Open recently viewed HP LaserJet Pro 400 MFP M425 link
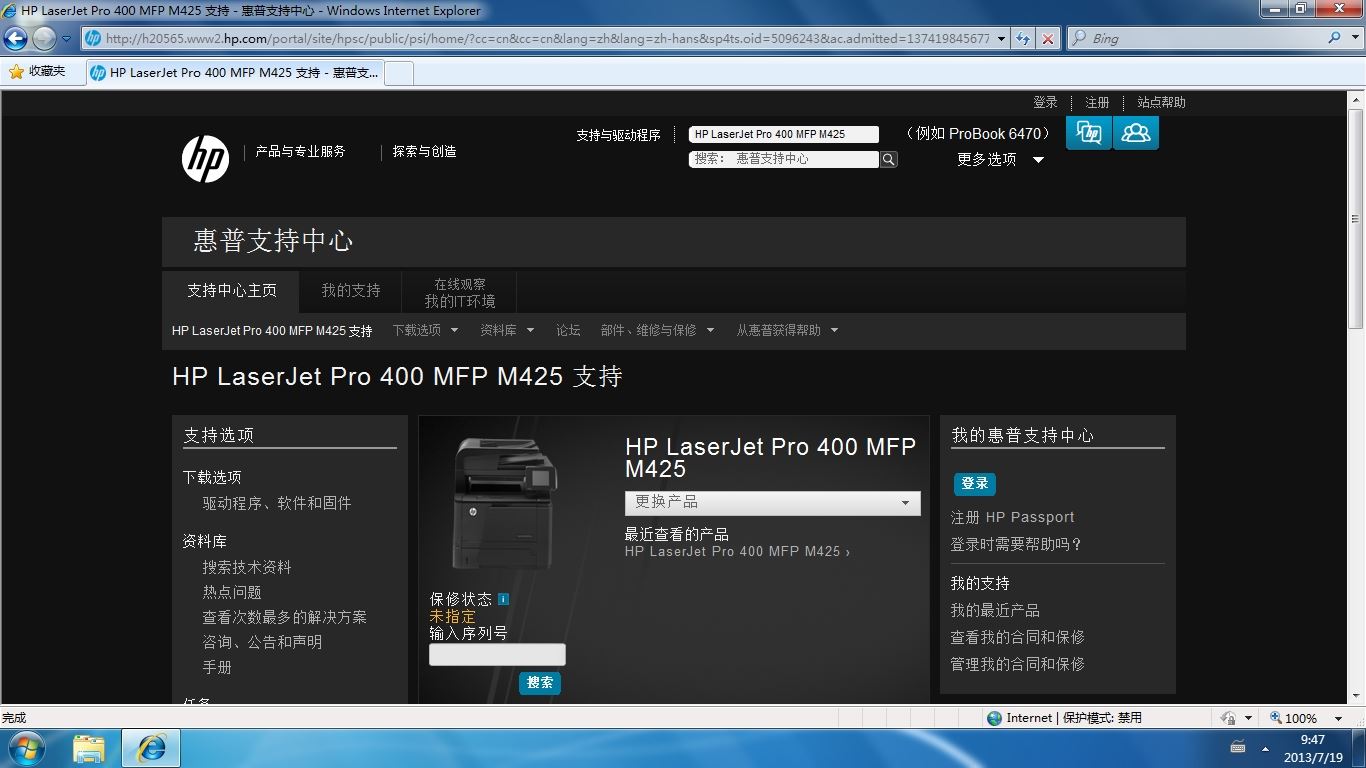The width and height of the screenshot is (1366, 768). (737, 551)
